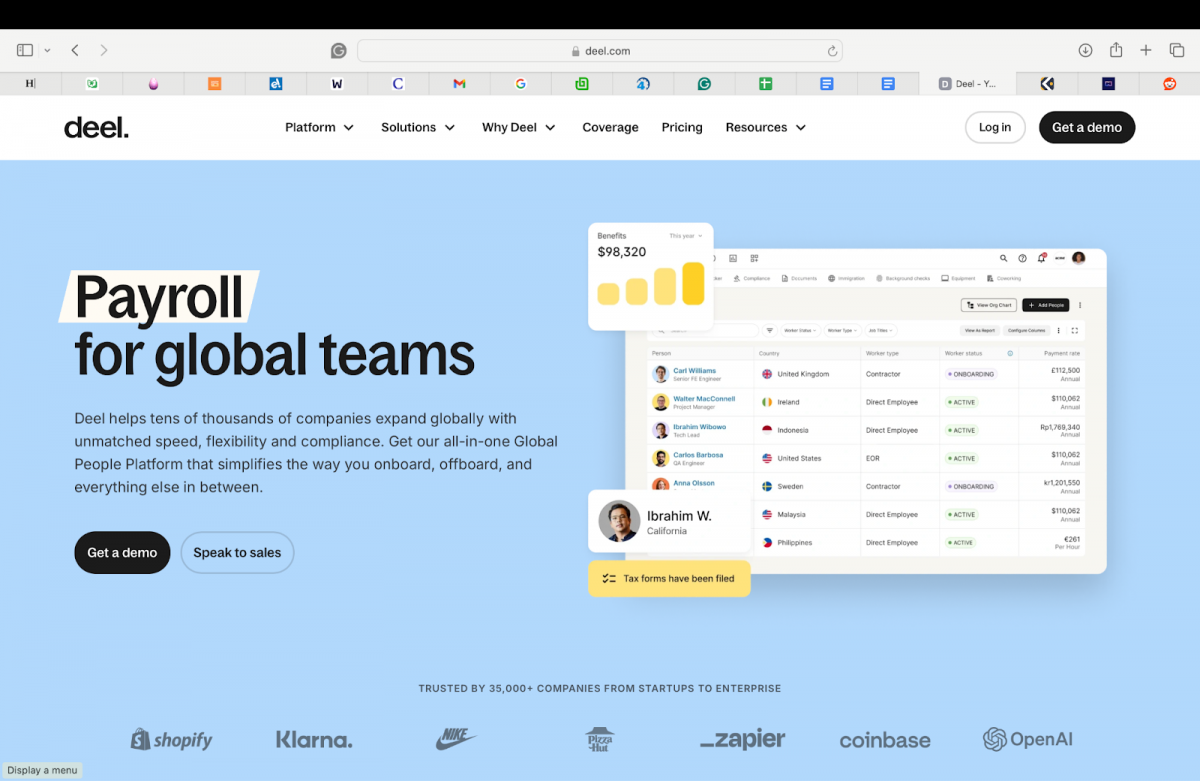Click the Ibrahim Wibowo name link
This screenshot has height=781, width=1200.
pos(700,427)
